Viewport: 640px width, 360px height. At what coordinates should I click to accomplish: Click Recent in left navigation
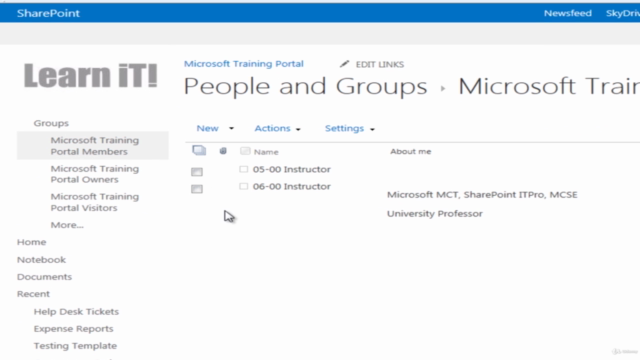[33, 294]
